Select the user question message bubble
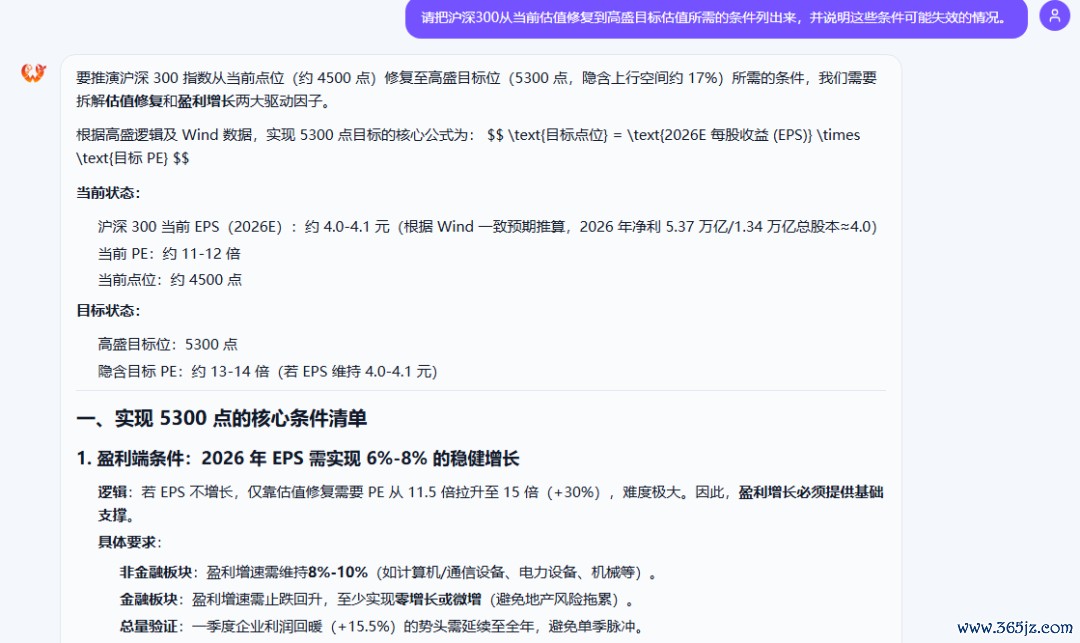This screenshot has width=1080, height=643. 716,17
